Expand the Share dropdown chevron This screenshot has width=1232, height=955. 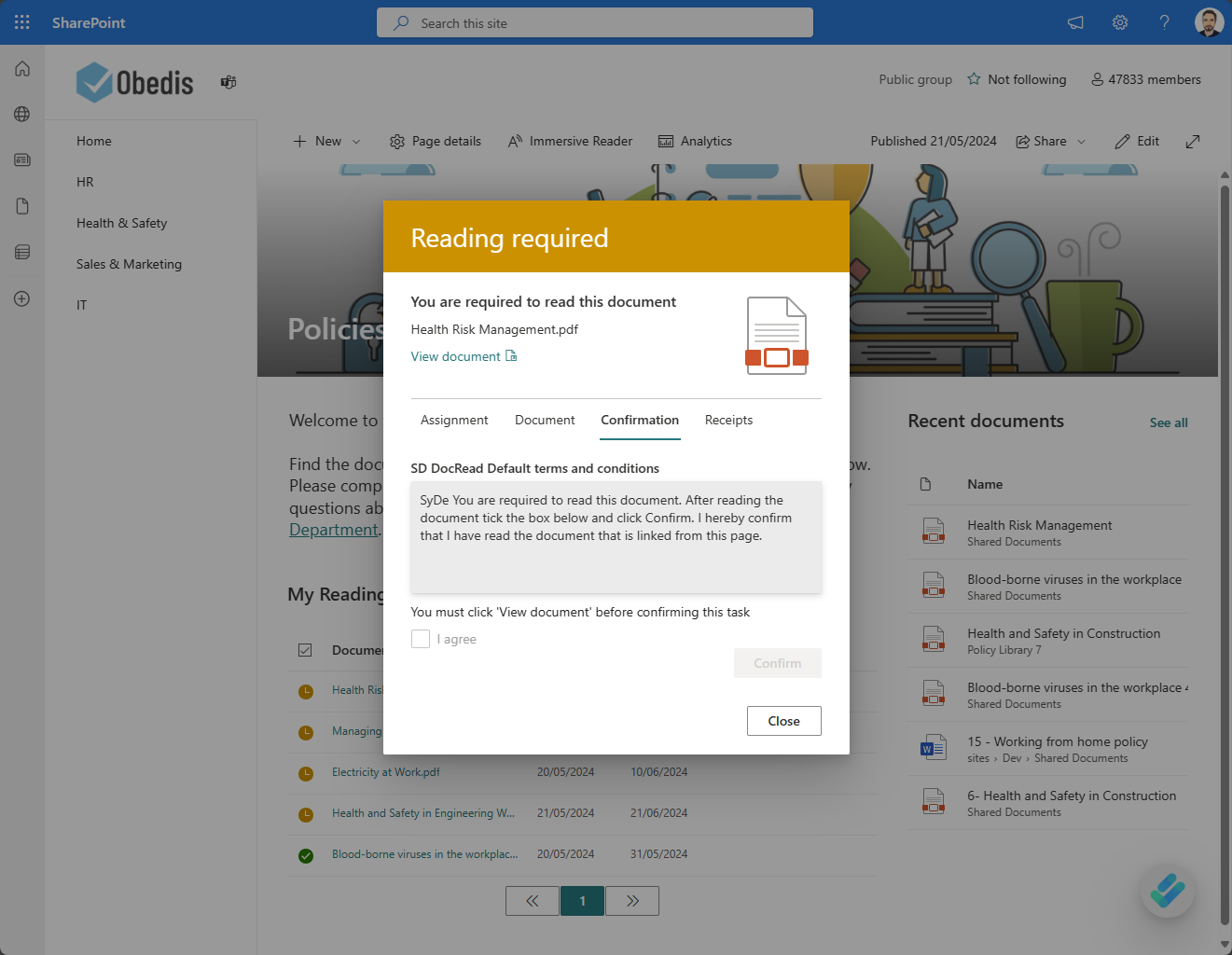click(1081, 142)
